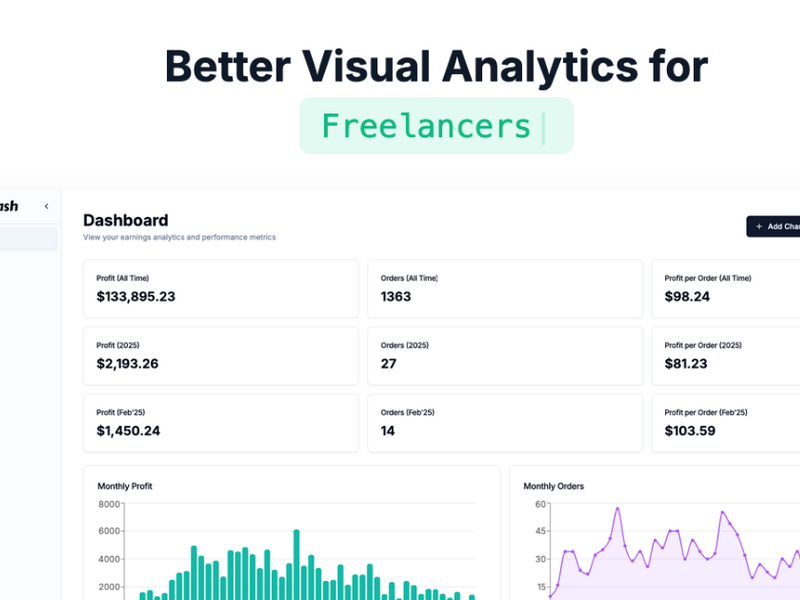
Task: Click the Dashboard page heading
Action: click(125, 220)
